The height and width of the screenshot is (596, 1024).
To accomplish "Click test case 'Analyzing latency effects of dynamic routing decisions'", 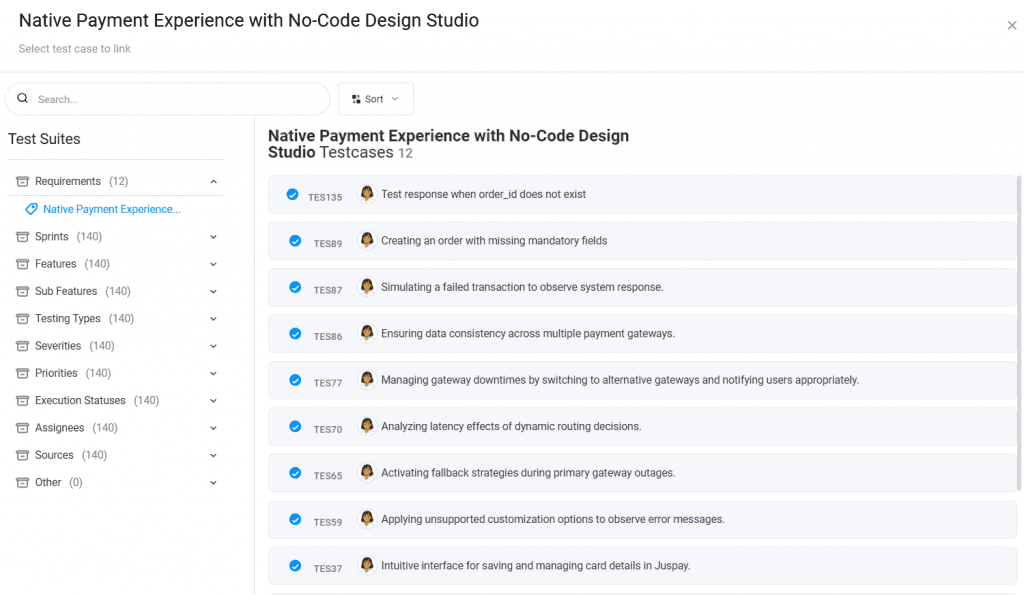I will 511,427.
